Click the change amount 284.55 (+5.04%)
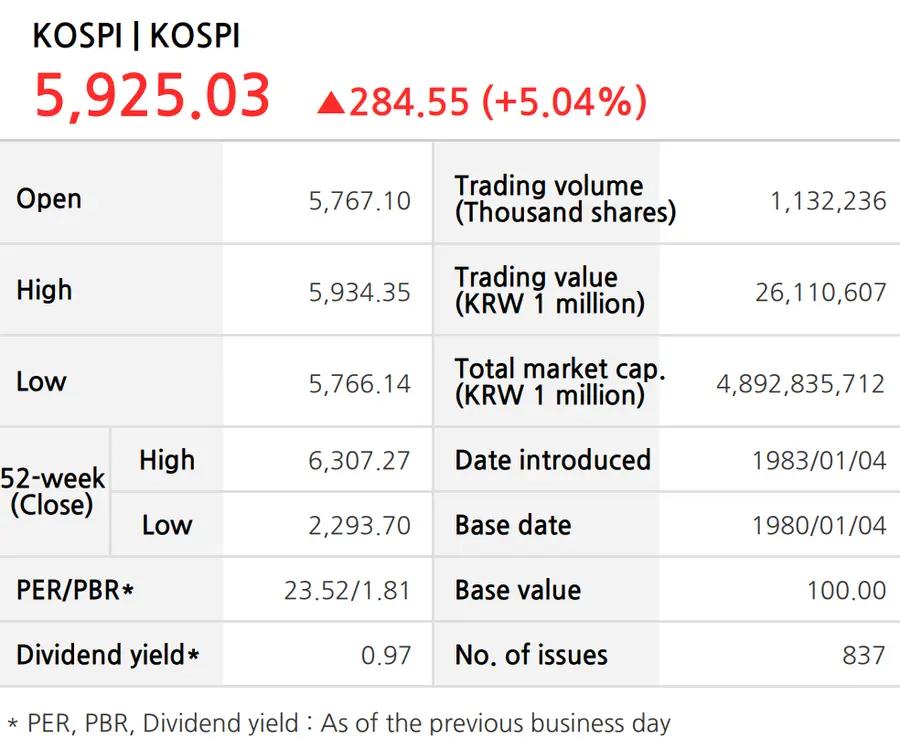 (498, 102)
